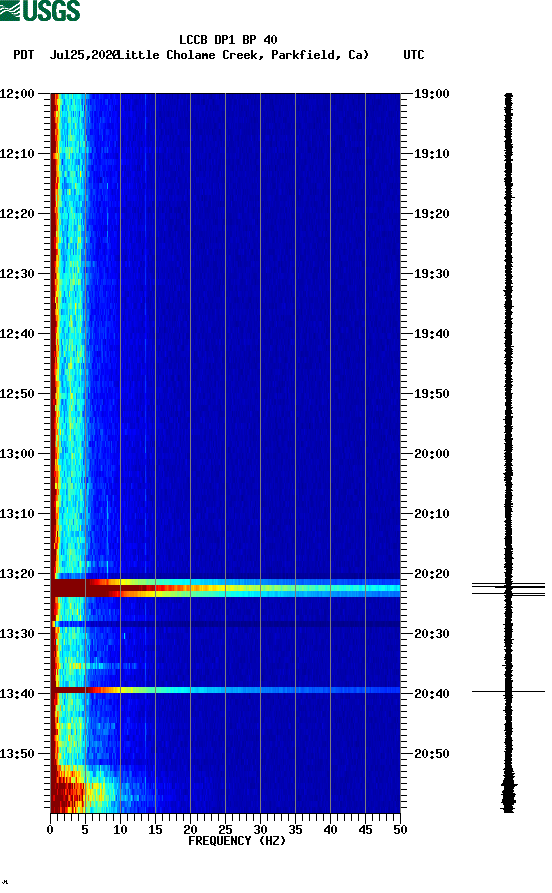Click the 13:50 PDT time label

[18, 753]
